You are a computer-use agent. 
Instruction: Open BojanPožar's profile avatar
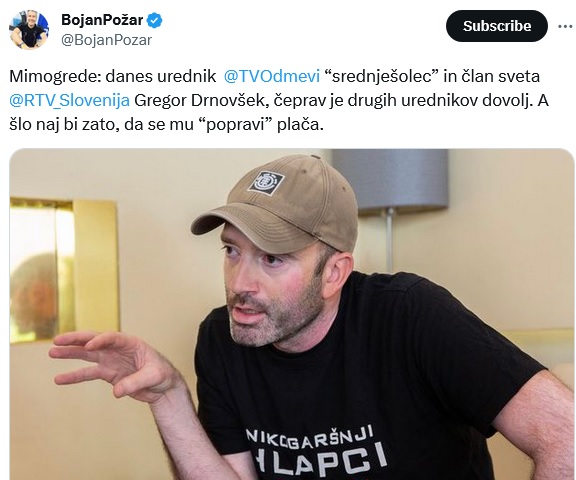click(x=28, y=30)
